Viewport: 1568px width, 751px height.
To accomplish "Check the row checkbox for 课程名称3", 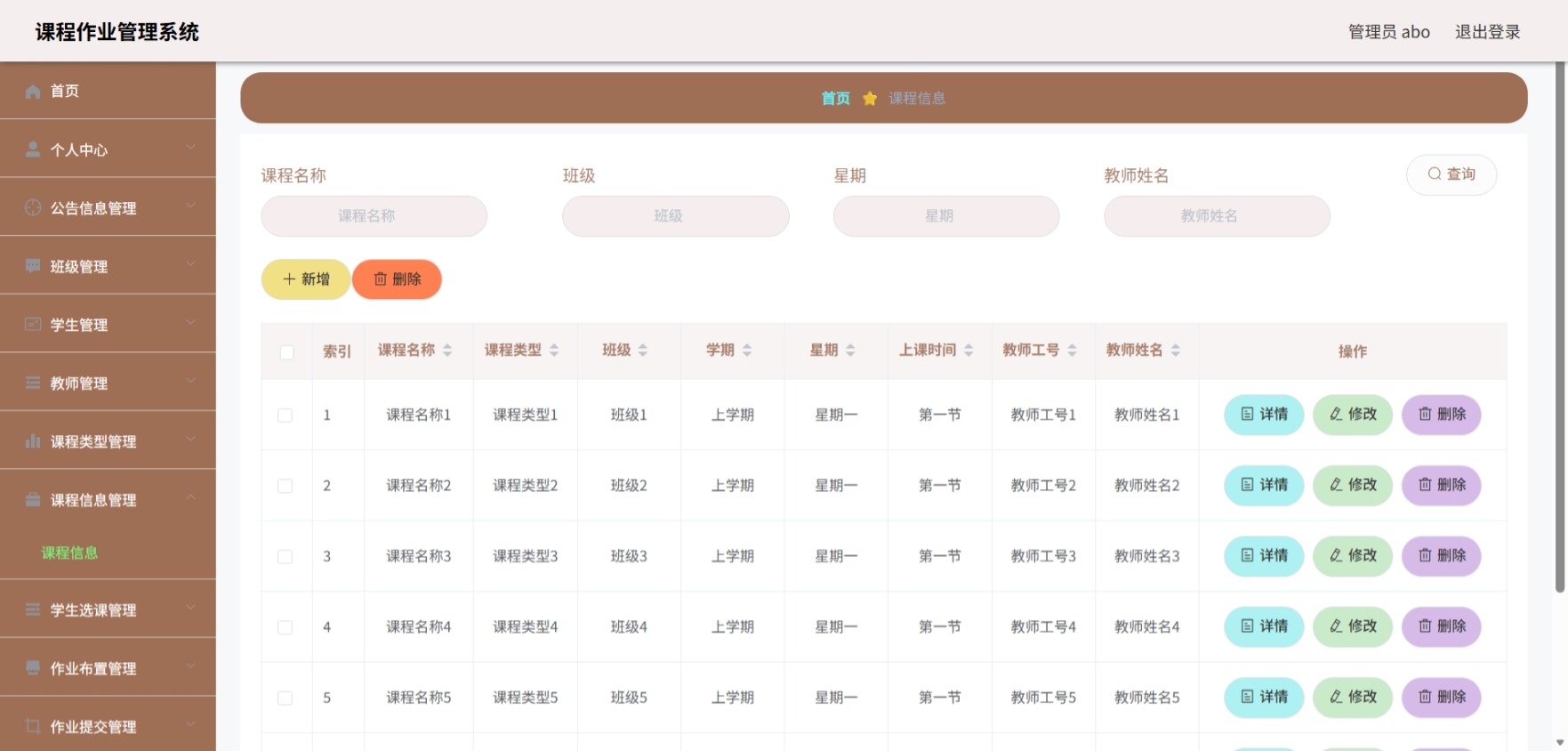I will (285, 557).
